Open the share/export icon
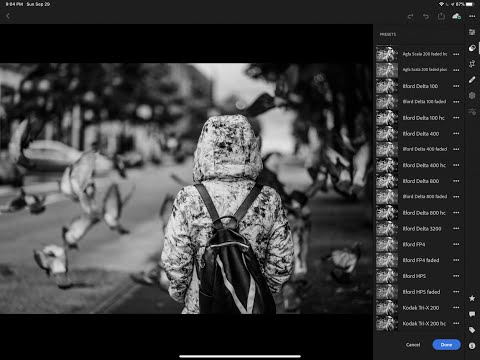Image resolution: width=480 pixels, height=360 pixels. pos(441,16)
